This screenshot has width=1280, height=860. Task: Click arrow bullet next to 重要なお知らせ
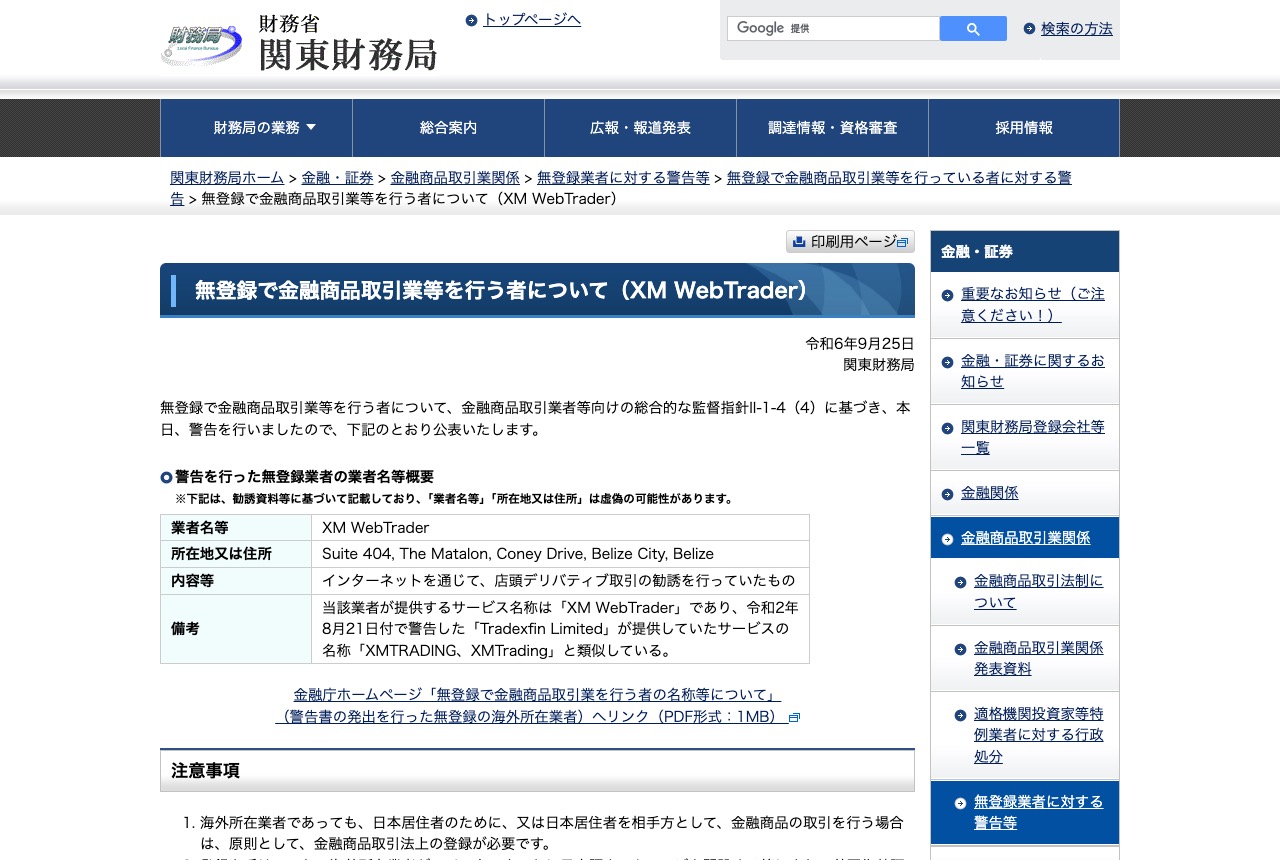point(947,295)
